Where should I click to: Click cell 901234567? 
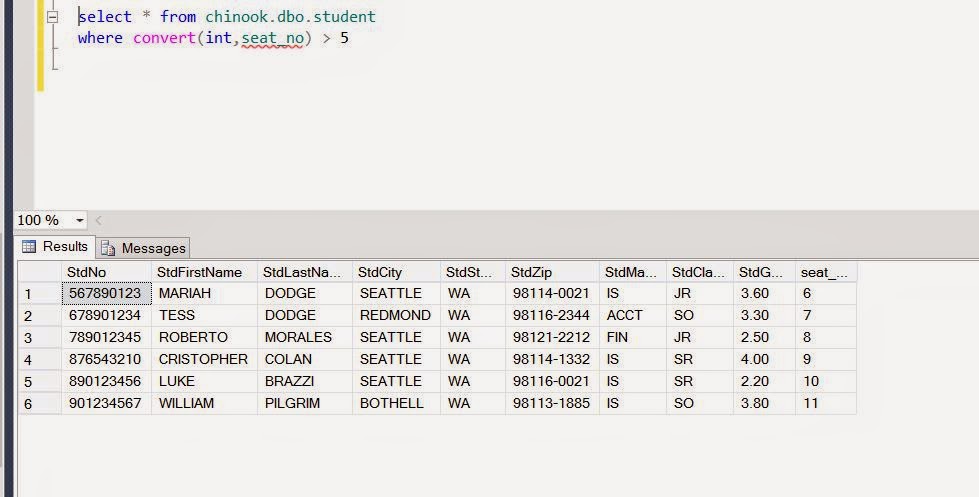point(106,403)
